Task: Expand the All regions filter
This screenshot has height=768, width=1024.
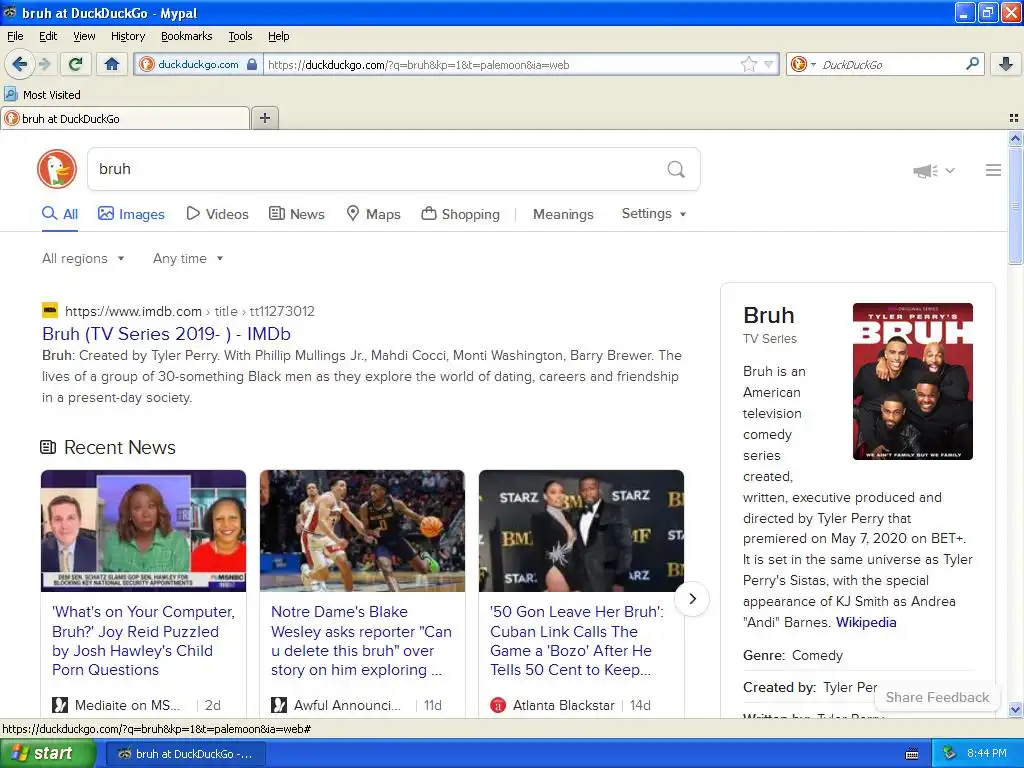Action: [83, 259]
